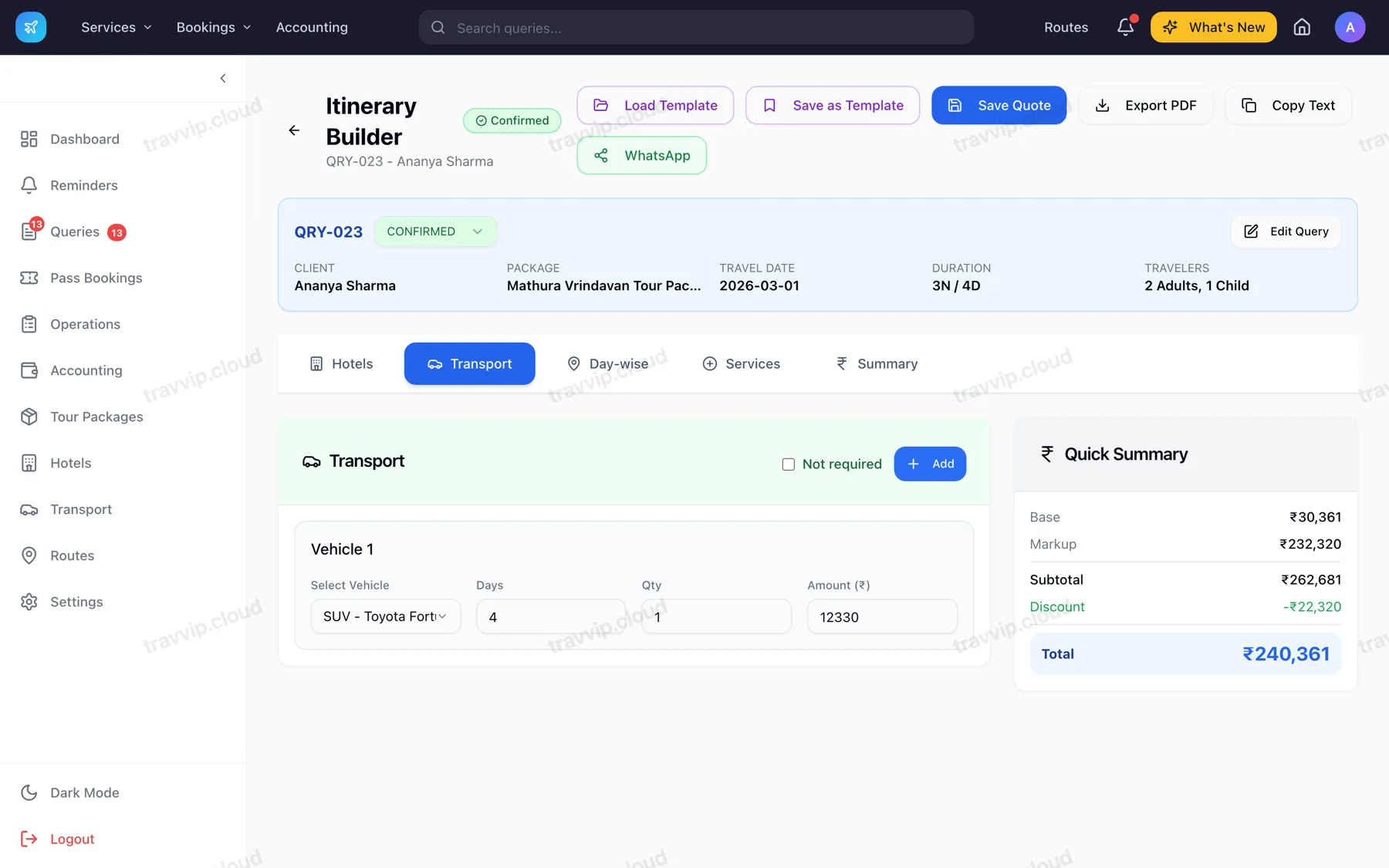The width and height of the screenshot is (1389, 868).
Task: Click Load Template
Action: coord(655,105)
